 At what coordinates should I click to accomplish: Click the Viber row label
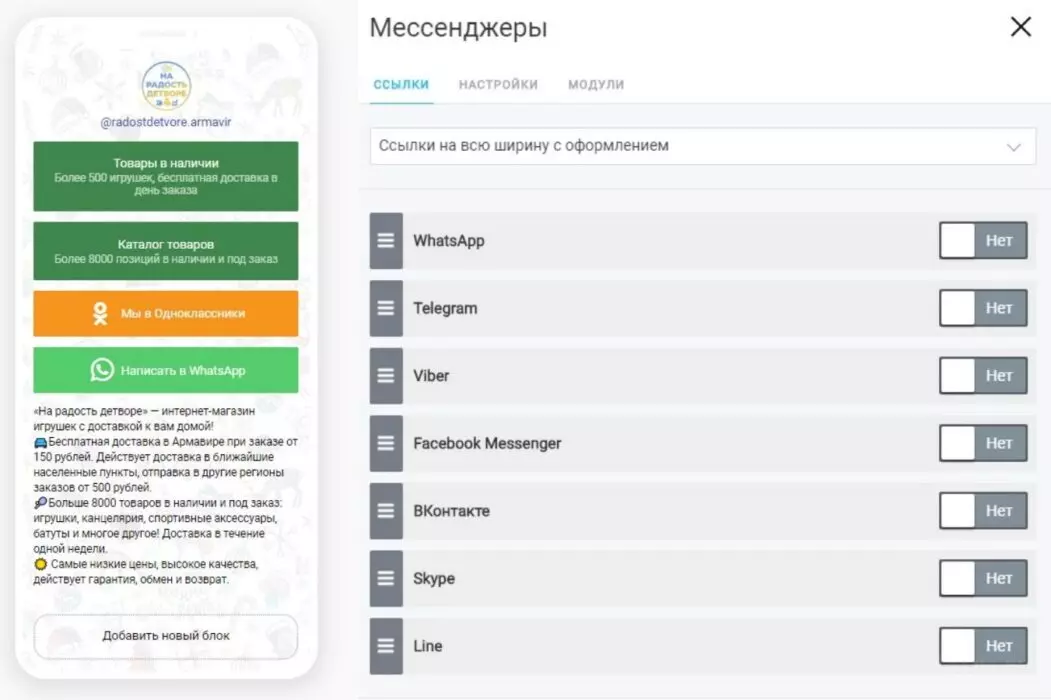pos(431,375)
